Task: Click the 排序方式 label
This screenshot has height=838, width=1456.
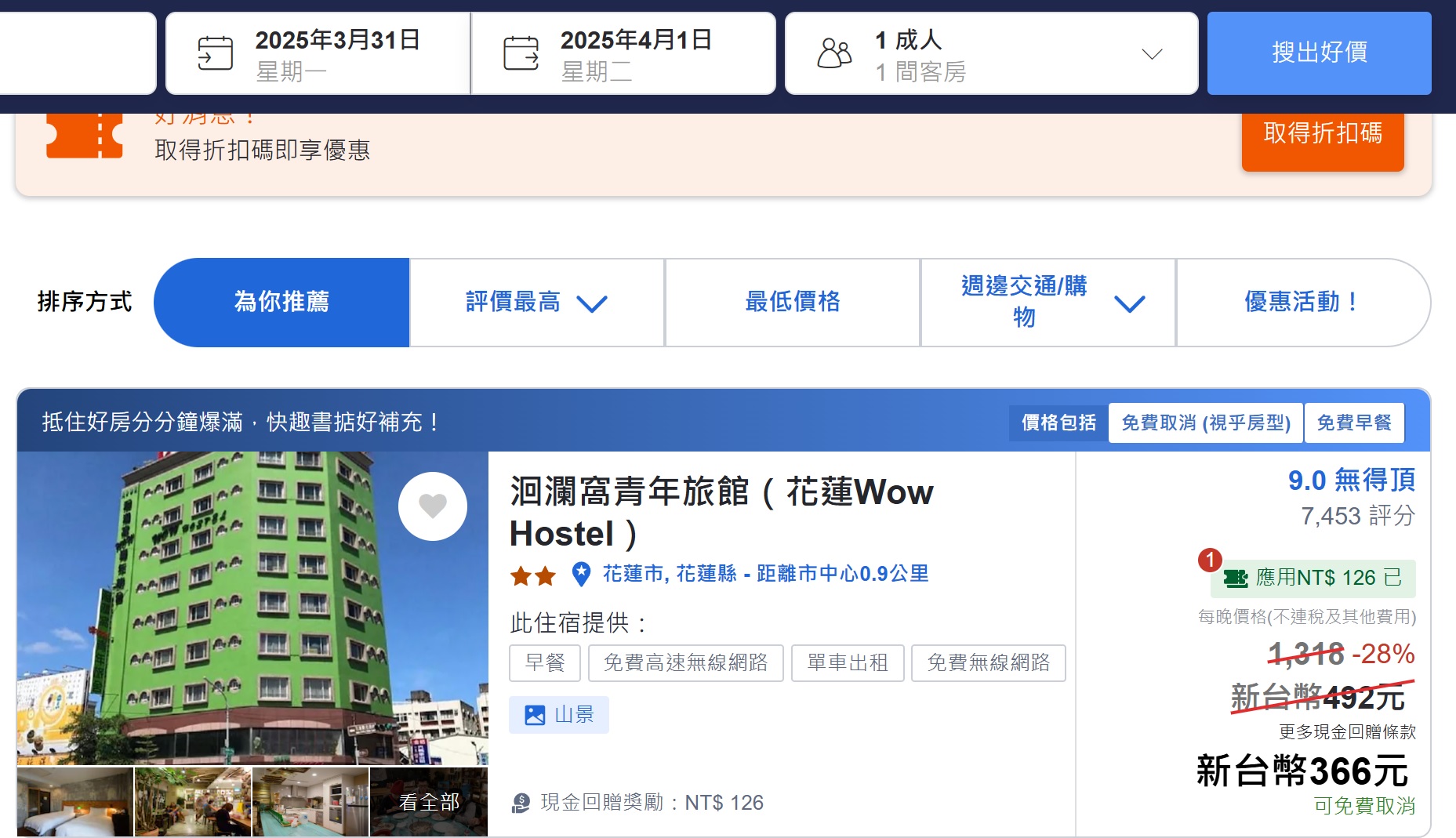Action: pos(85,302)
